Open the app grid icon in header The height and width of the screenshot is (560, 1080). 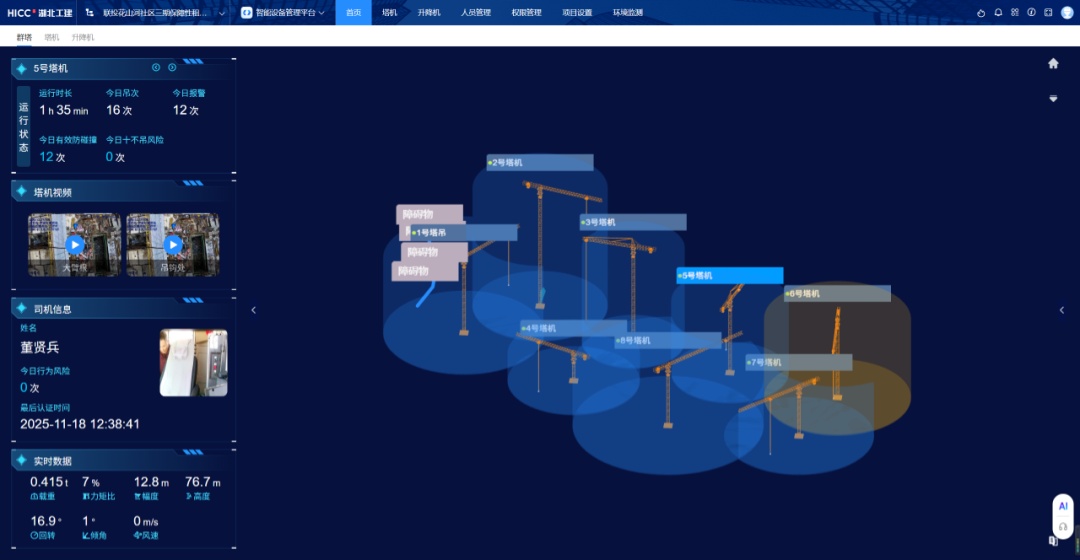tap(1014, 12)
